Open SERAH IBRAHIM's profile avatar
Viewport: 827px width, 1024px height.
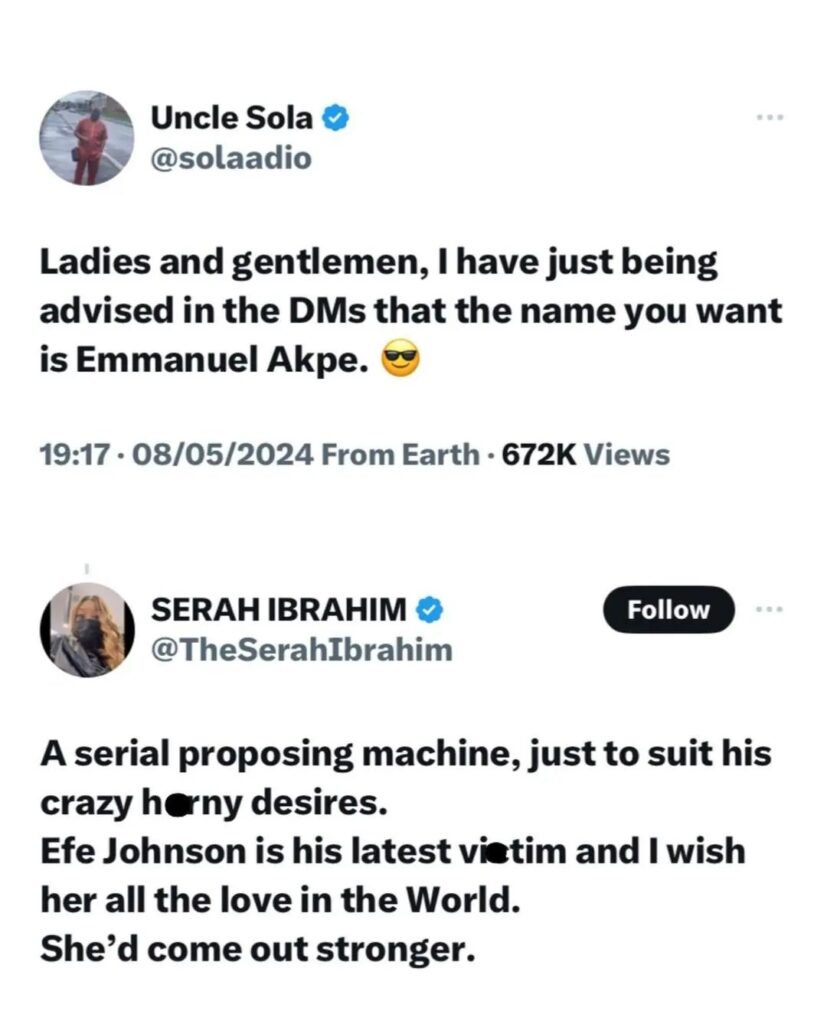[86, 629]
